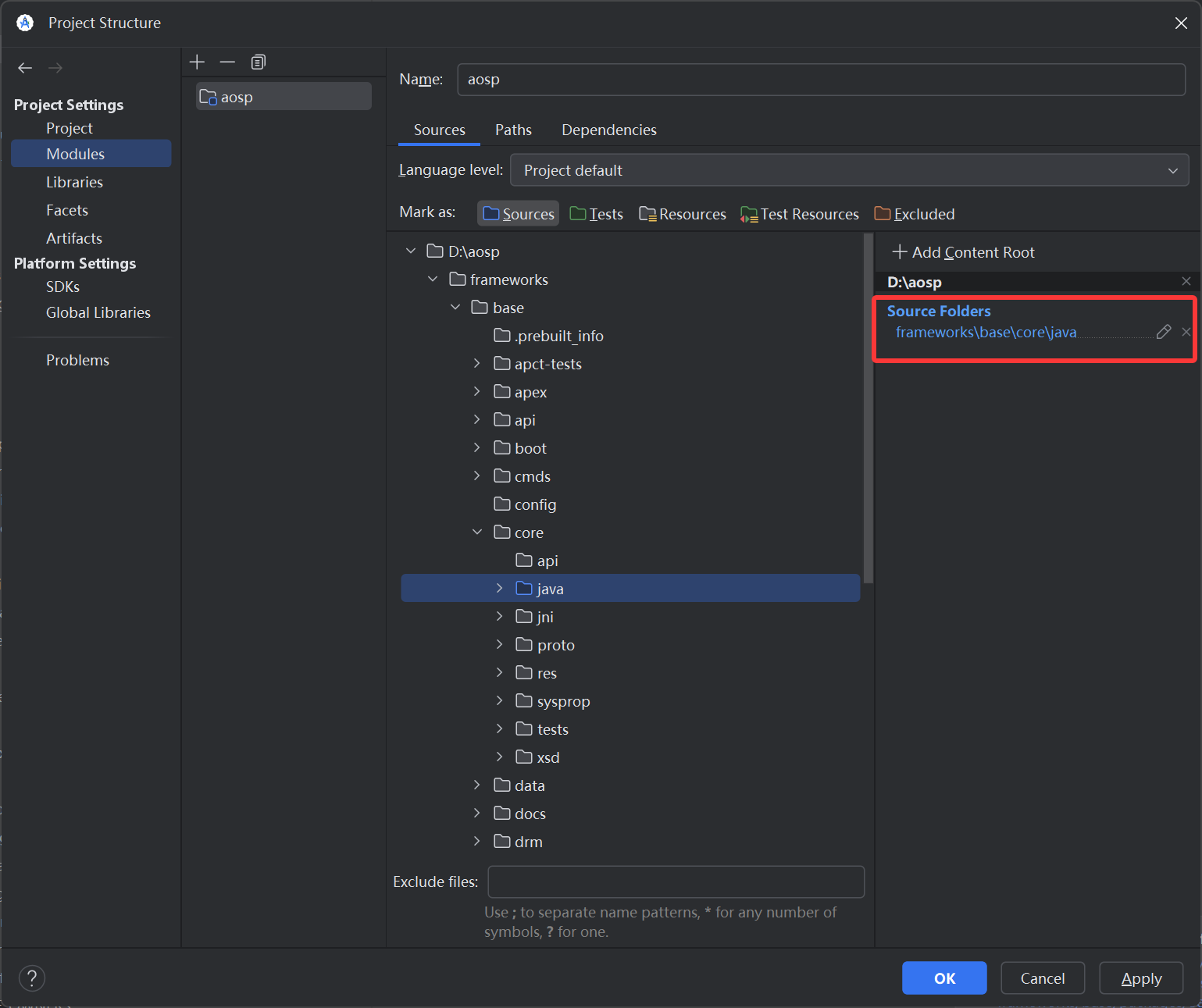Screen dimensions: 1202x1008
Task: Mark selected folder as Resources
Action: pyautogui.click(x=683, y=213)
